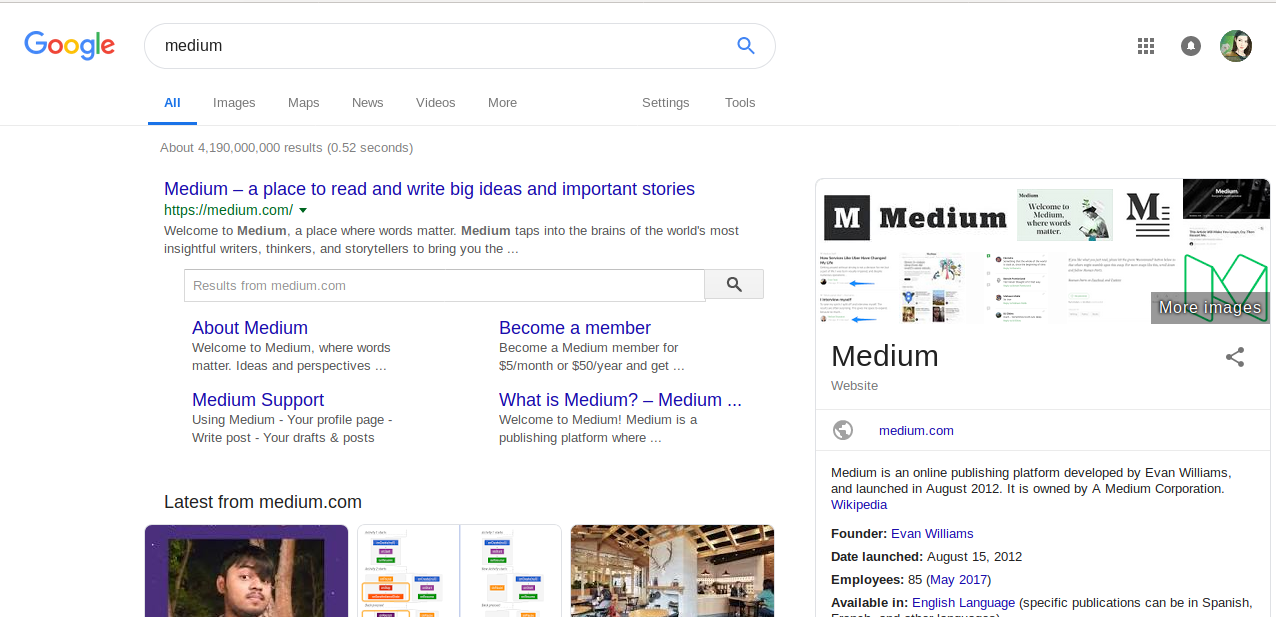
Task: Open the More search categories menu
Action: point(502,103)
